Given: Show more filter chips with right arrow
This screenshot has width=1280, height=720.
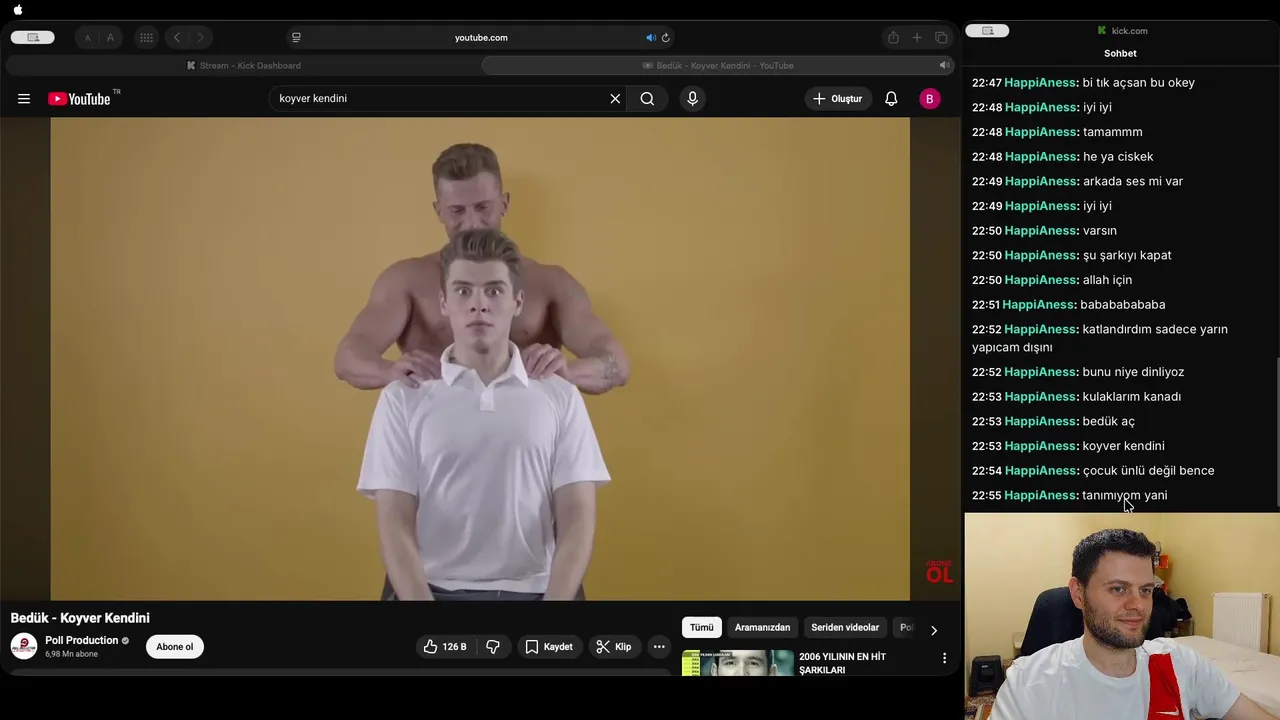Looking at the screenshot, I should 934,630.
